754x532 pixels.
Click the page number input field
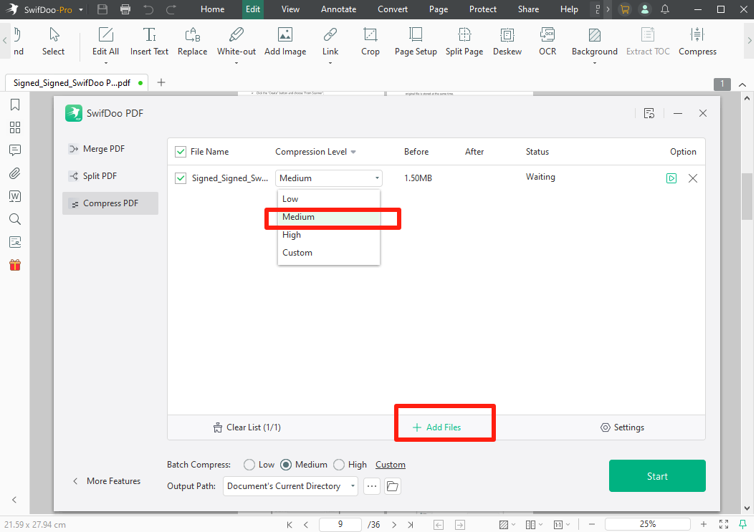[x=340, y=524]
